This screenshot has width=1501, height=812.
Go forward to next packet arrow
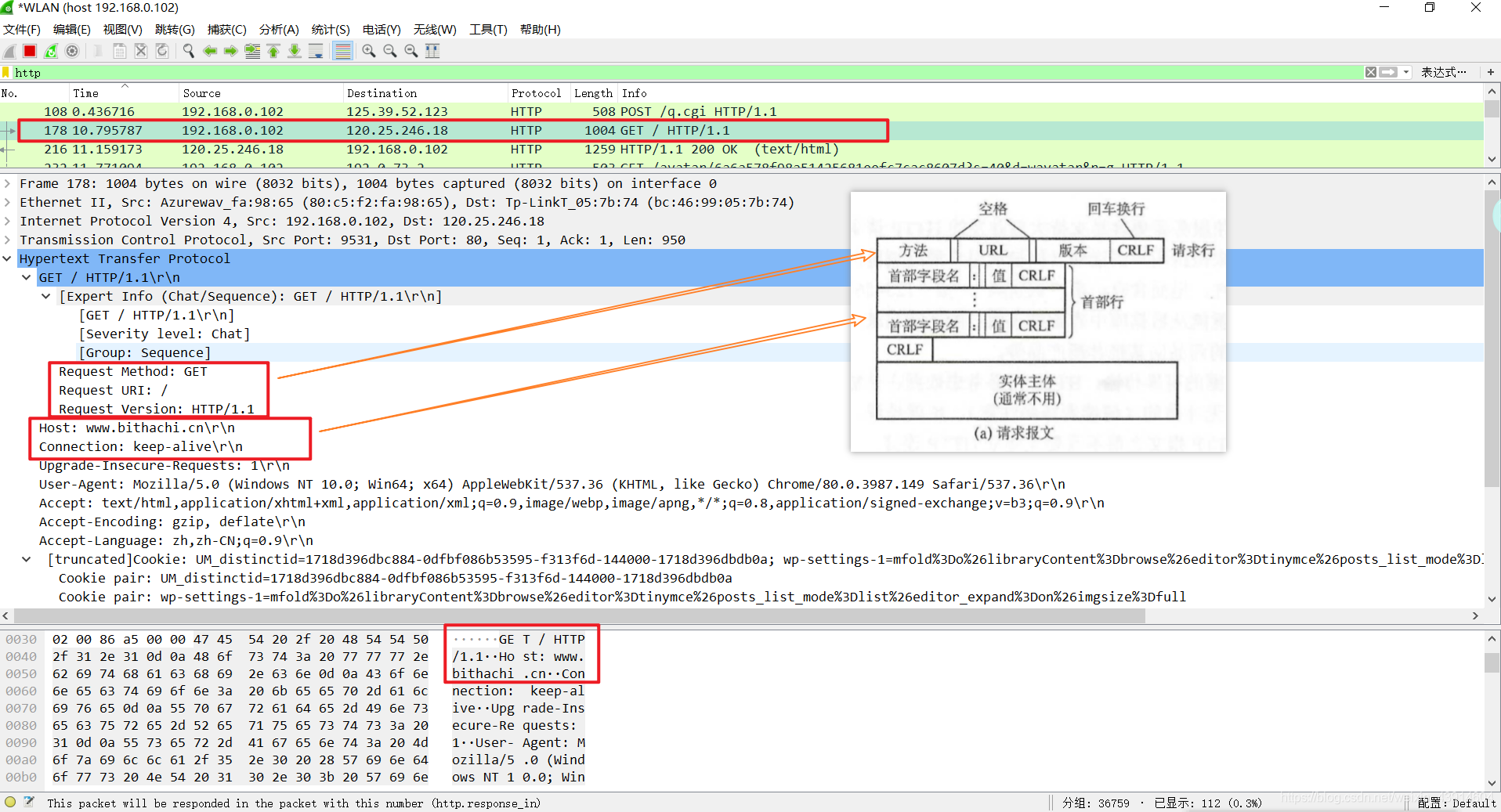(x=231, y=51)
